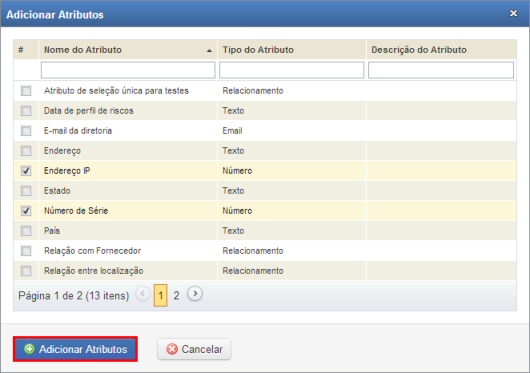
Task: Select the País attribute checkbox
Action: pyautogui.click(x=26, y=230)
